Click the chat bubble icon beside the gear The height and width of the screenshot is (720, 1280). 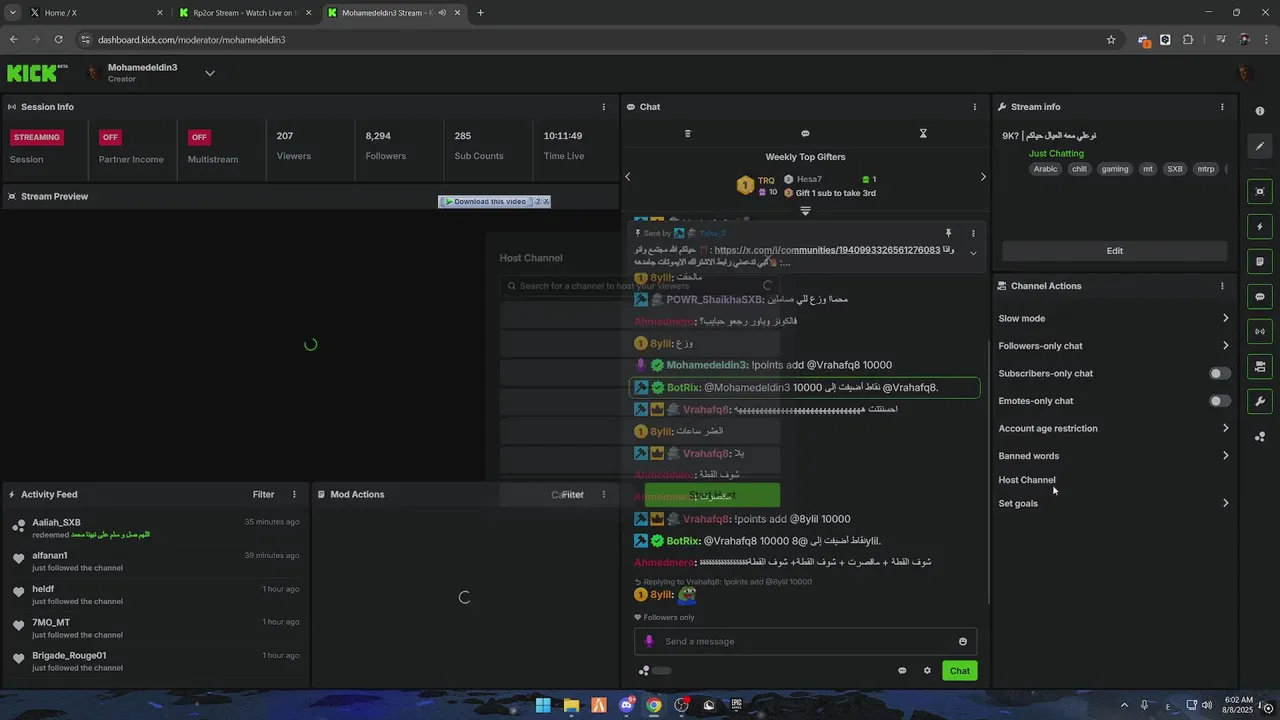pos(902,671)
